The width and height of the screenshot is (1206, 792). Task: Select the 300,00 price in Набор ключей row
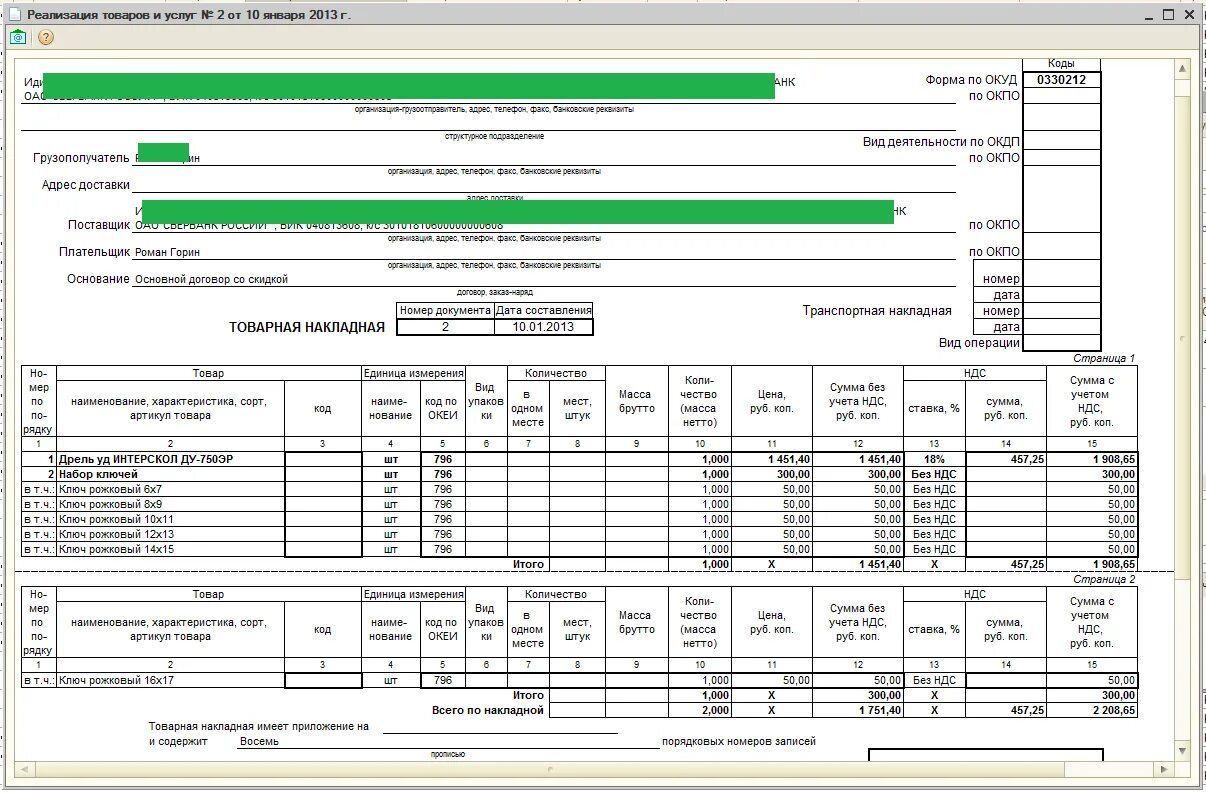coord(770,474)
